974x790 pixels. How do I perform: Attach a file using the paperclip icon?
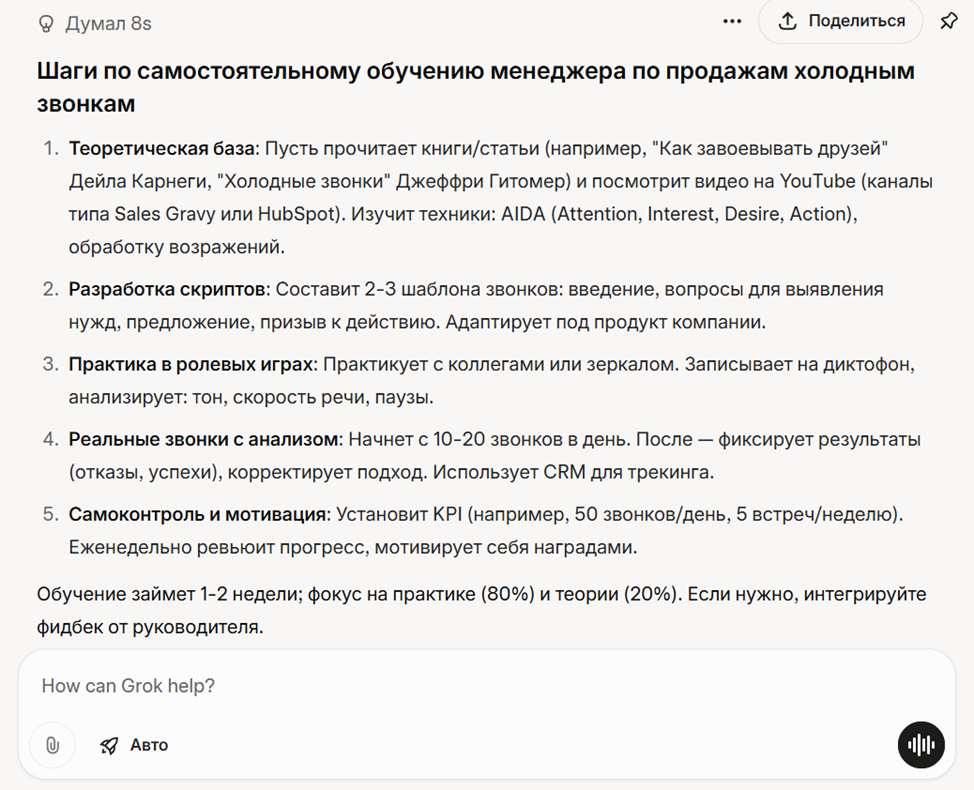coord(52,745)
